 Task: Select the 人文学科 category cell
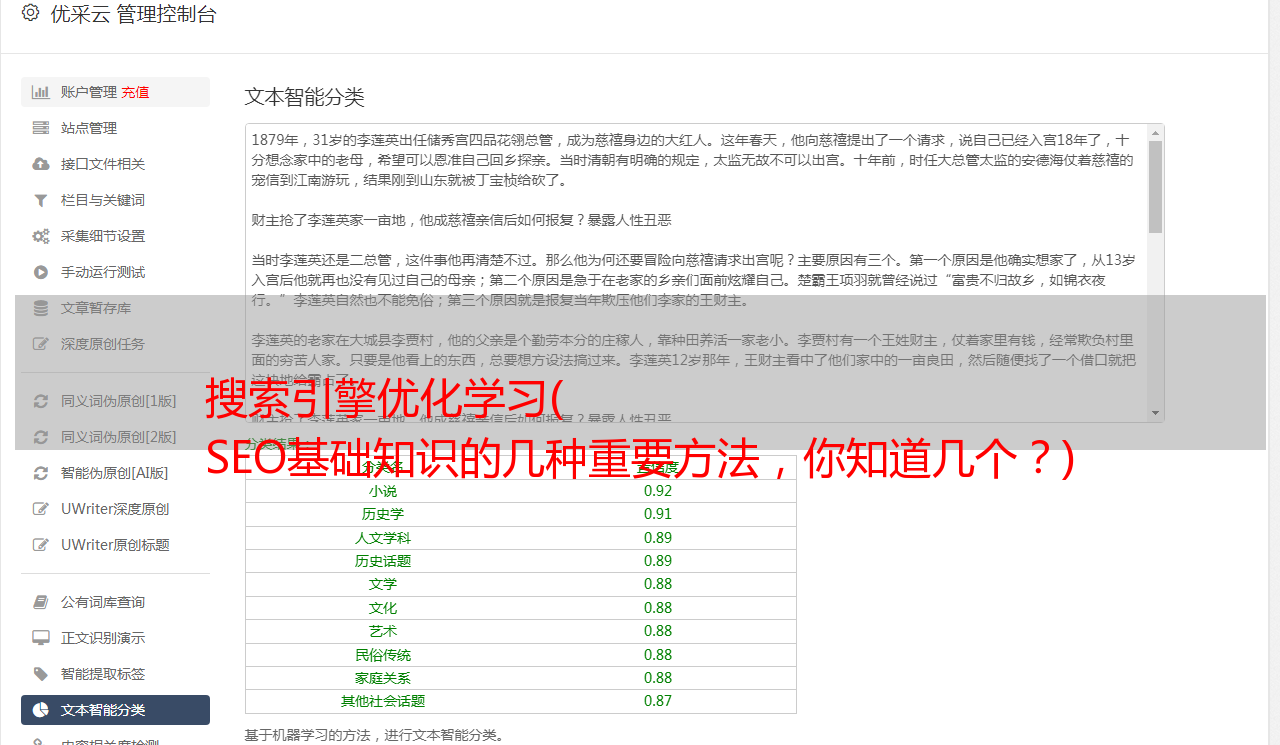[x=383, y=538]
